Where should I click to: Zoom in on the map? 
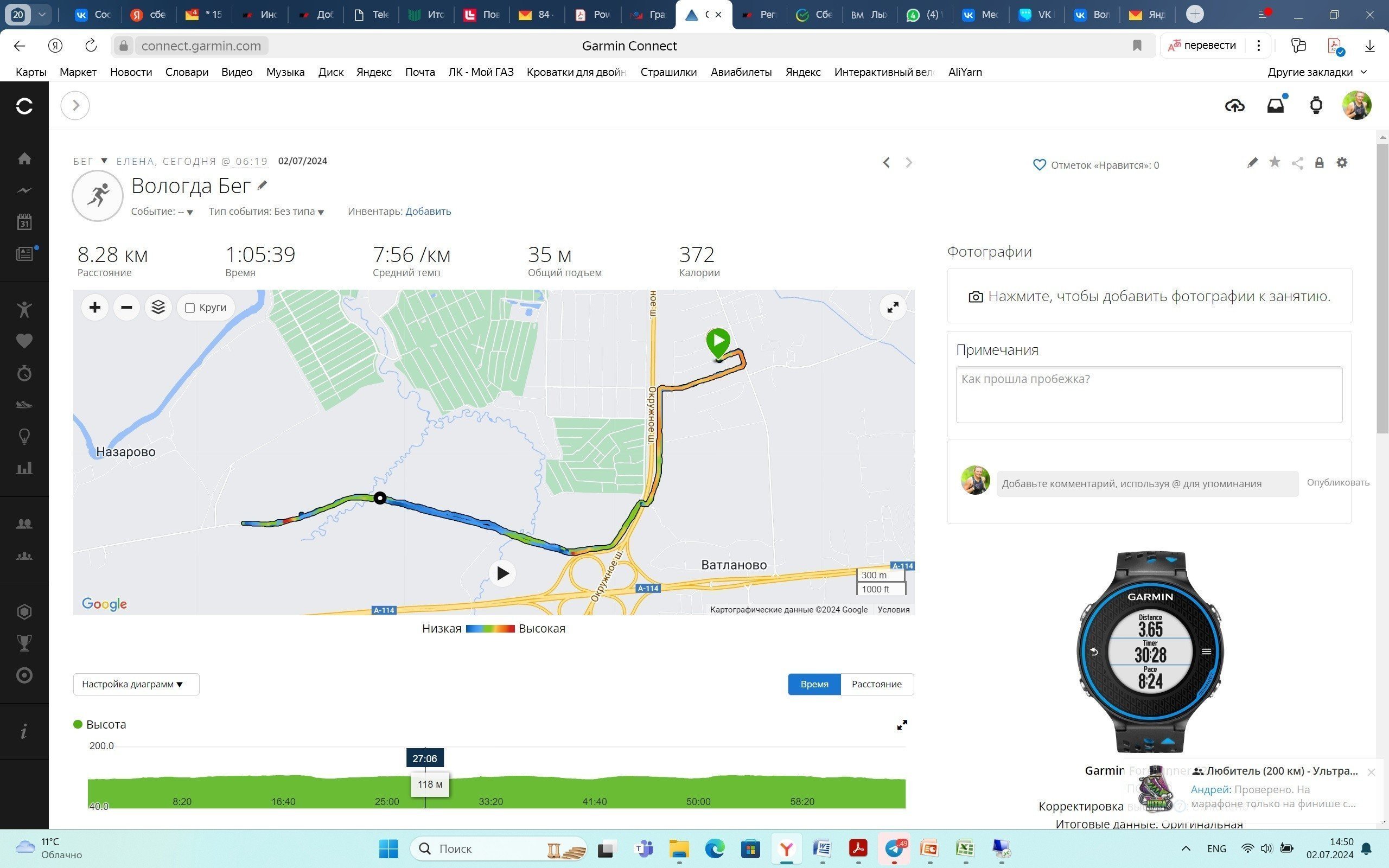coord(95,308)
